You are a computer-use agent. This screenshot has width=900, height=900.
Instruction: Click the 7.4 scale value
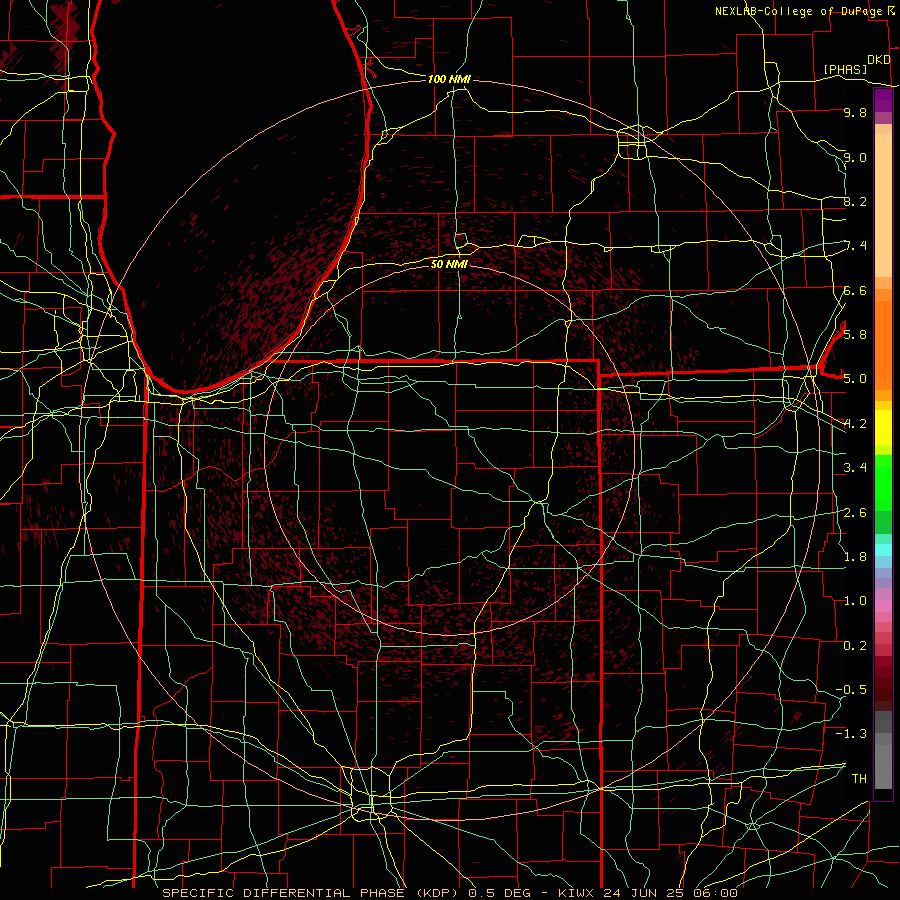[x=855, y=246]
